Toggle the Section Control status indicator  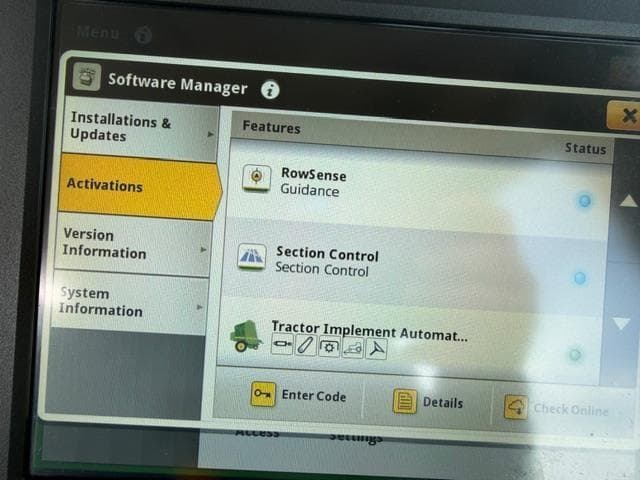[x=579, y=277]
